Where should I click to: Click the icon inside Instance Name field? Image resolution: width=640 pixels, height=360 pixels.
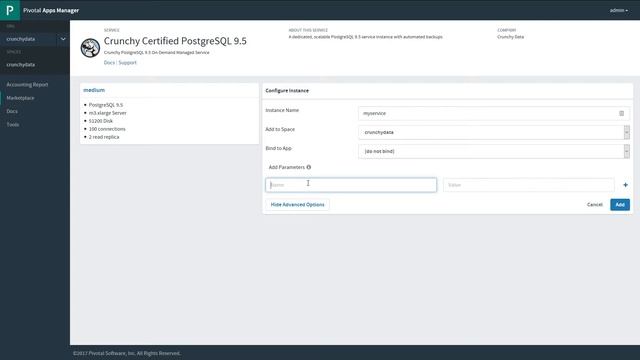(621, 113)
